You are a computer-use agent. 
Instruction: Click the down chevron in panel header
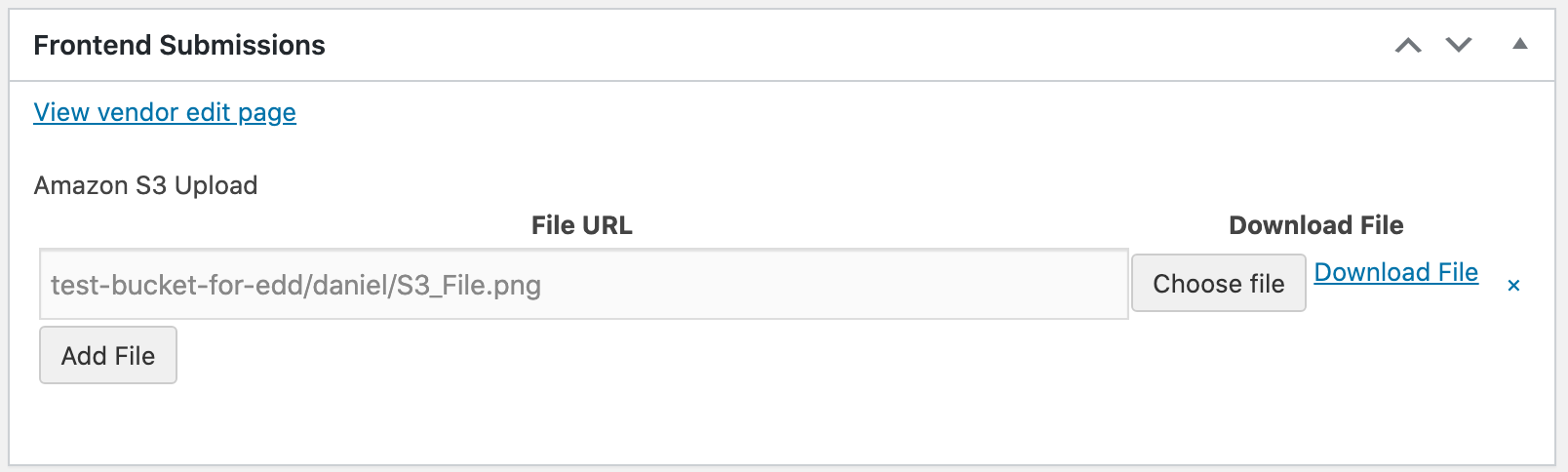pos(1459,45)
